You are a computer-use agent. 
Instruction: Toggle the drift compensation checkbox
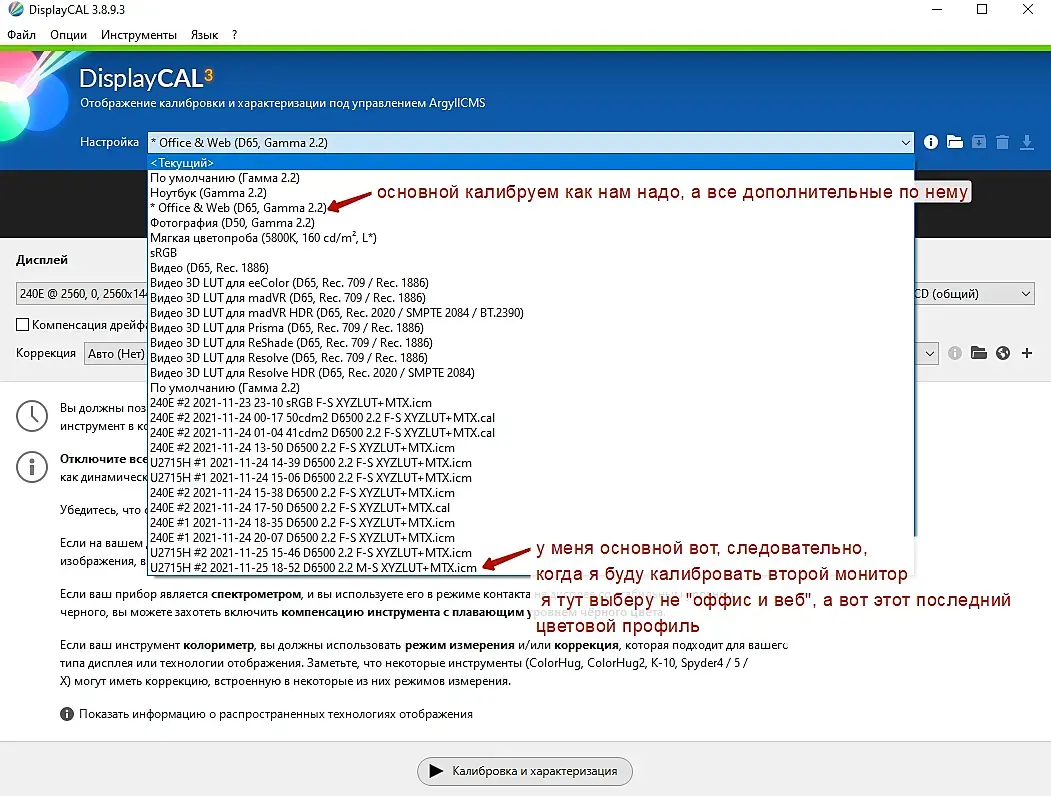click(x=23, y=324)
